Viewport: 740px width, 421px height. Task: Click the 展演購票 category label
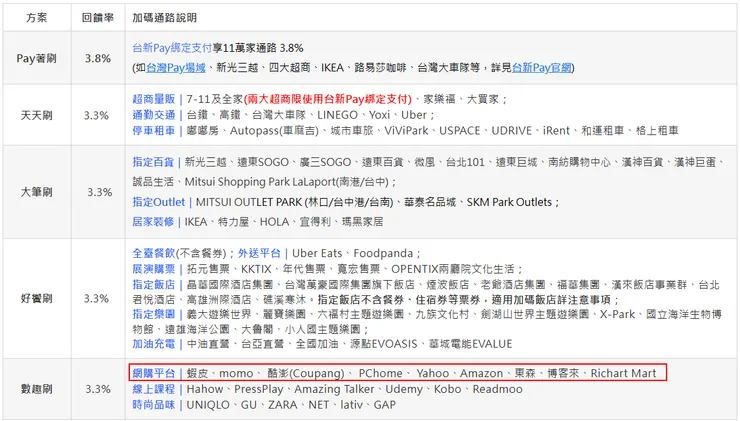pos(154,269)
